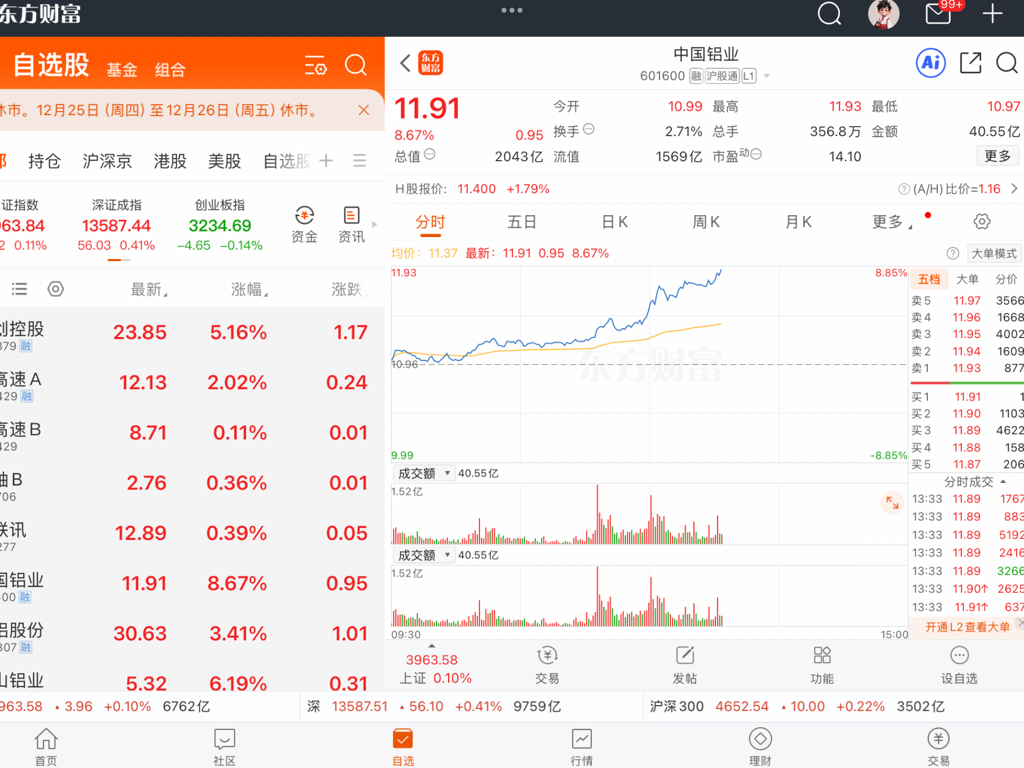The height and width of the screenshot is (768, 1024).
Task: Expand stock code 601600 dropdown arrow
Action: (767, 76)
